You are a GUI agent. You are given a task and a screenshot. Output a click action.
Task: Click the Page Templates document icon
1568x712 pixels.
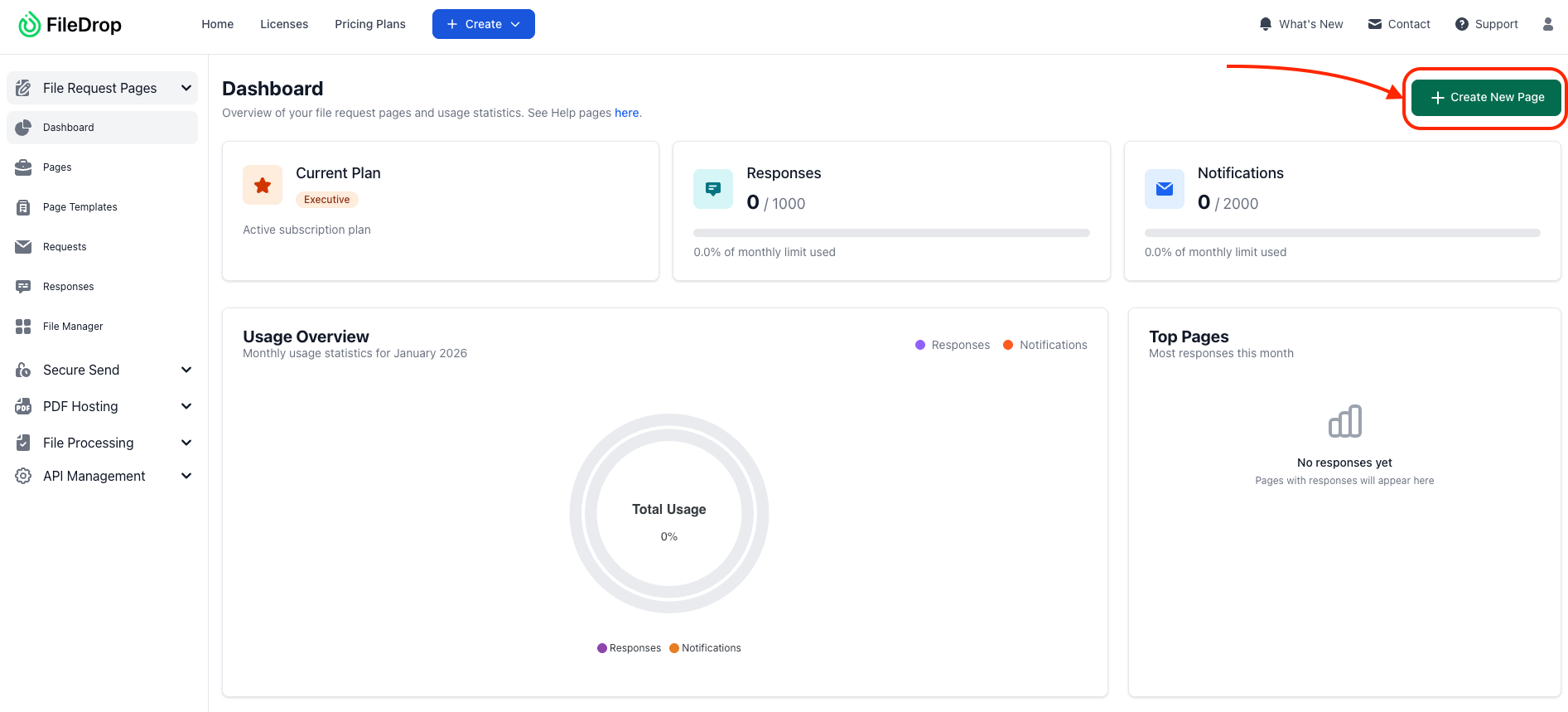[x=23, y=207]
